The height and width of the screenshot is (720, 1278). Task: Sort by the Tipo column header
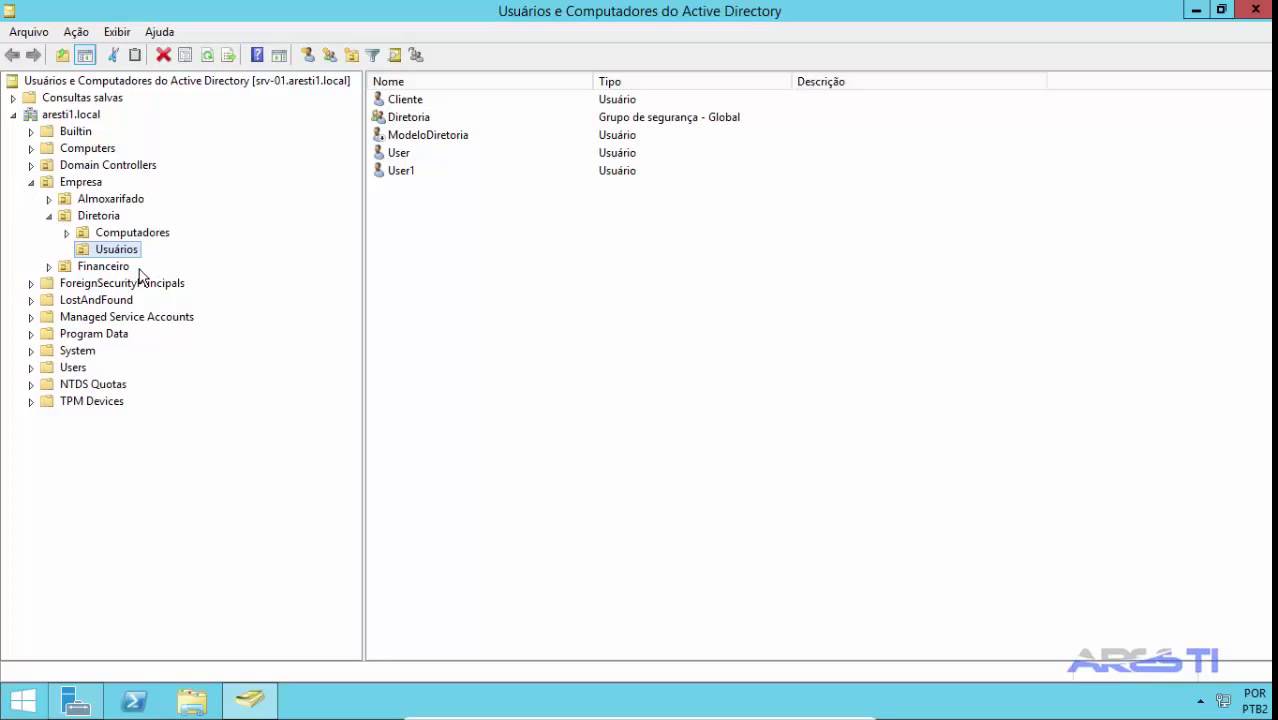point(693,81)
